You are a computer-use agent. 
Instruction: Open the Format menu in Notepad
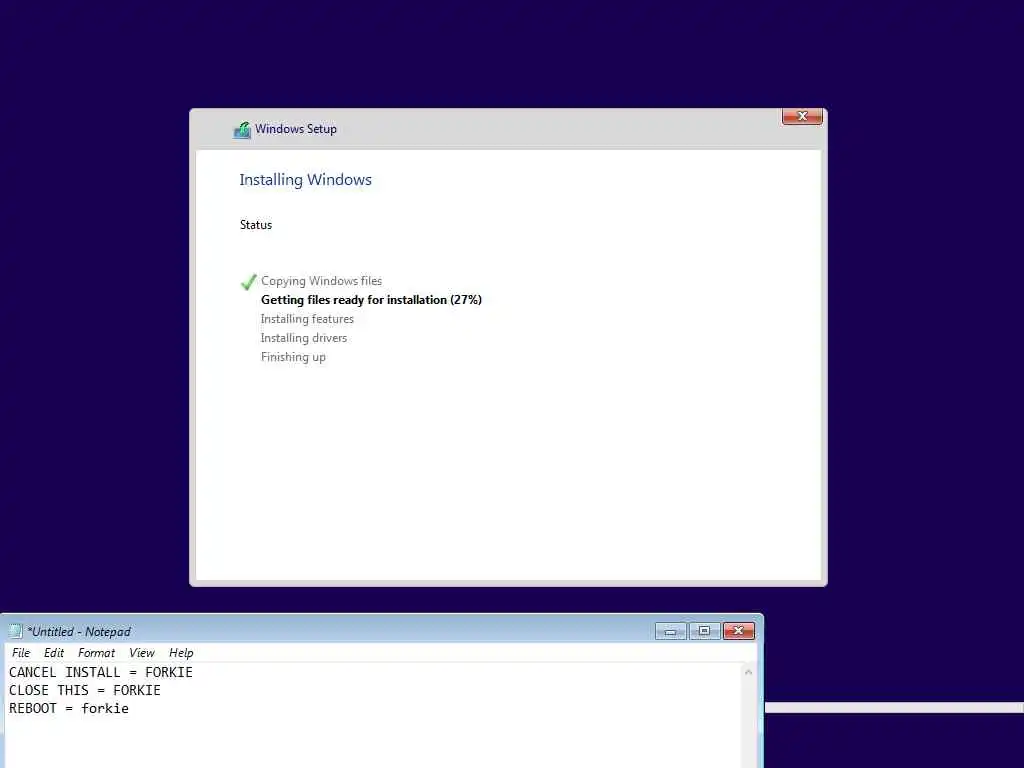(96, 652)
